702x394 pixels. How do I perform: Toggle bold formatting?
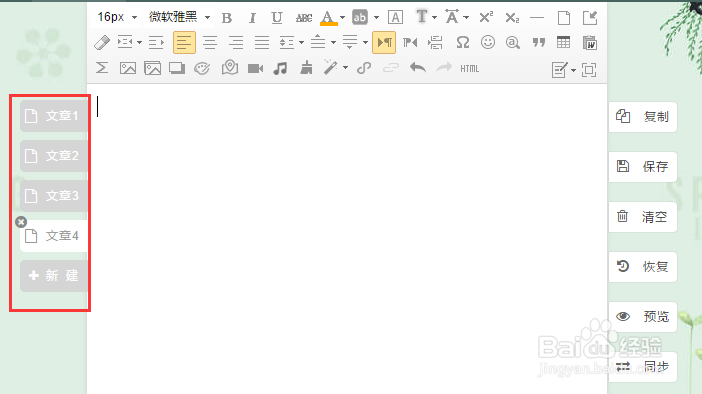coord(227,18)
